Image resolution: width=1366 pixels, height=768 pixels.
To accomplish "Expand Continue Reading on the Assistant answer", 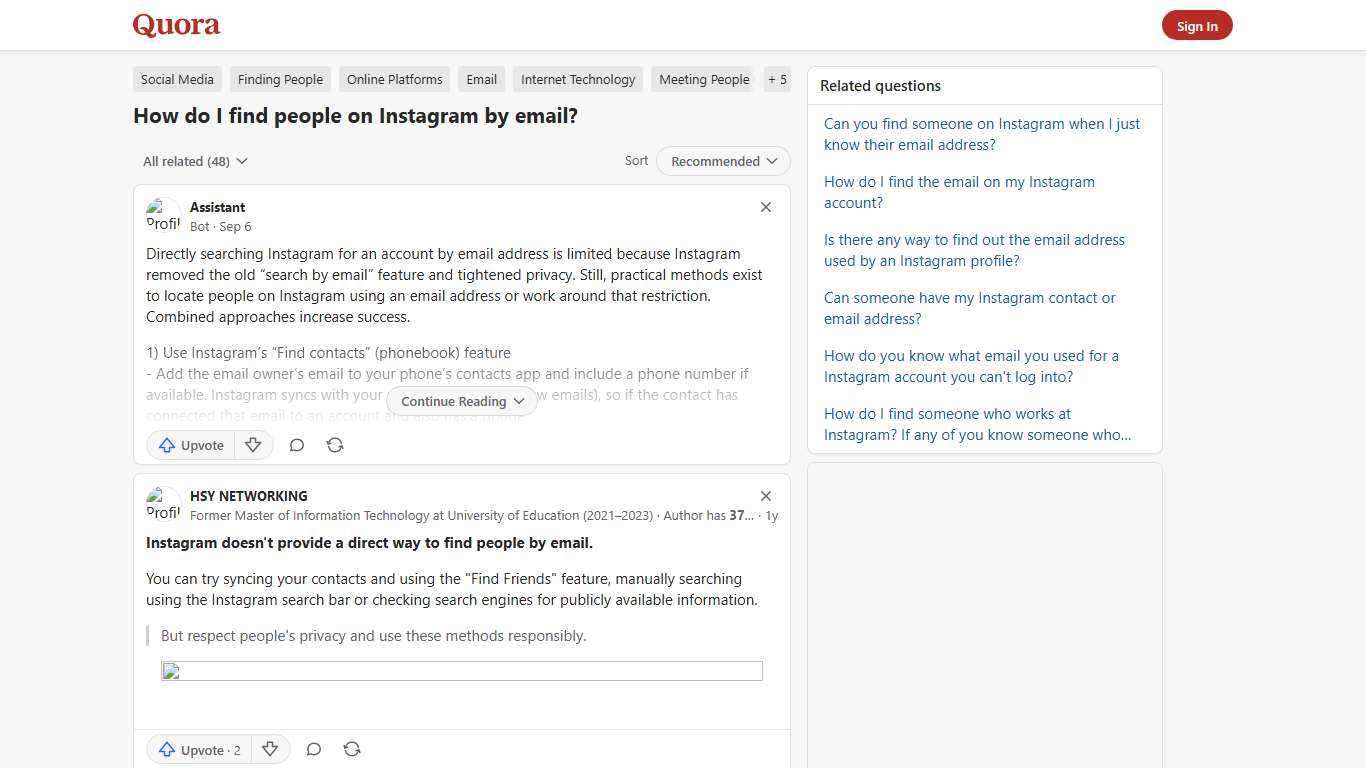I will 461,401.
